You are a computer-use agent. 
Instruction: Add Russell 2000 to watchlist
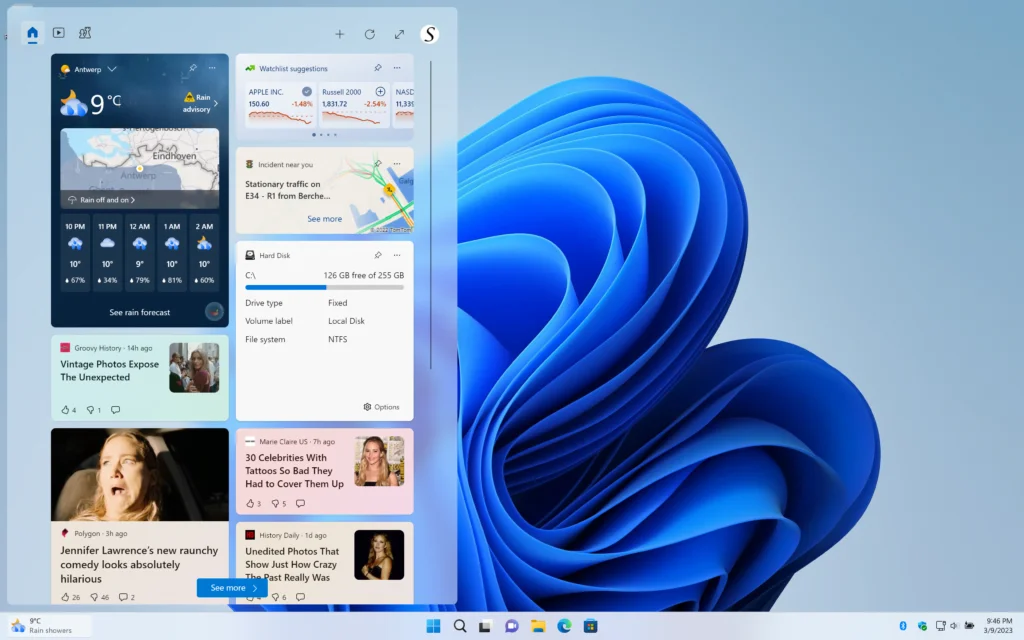380,91
